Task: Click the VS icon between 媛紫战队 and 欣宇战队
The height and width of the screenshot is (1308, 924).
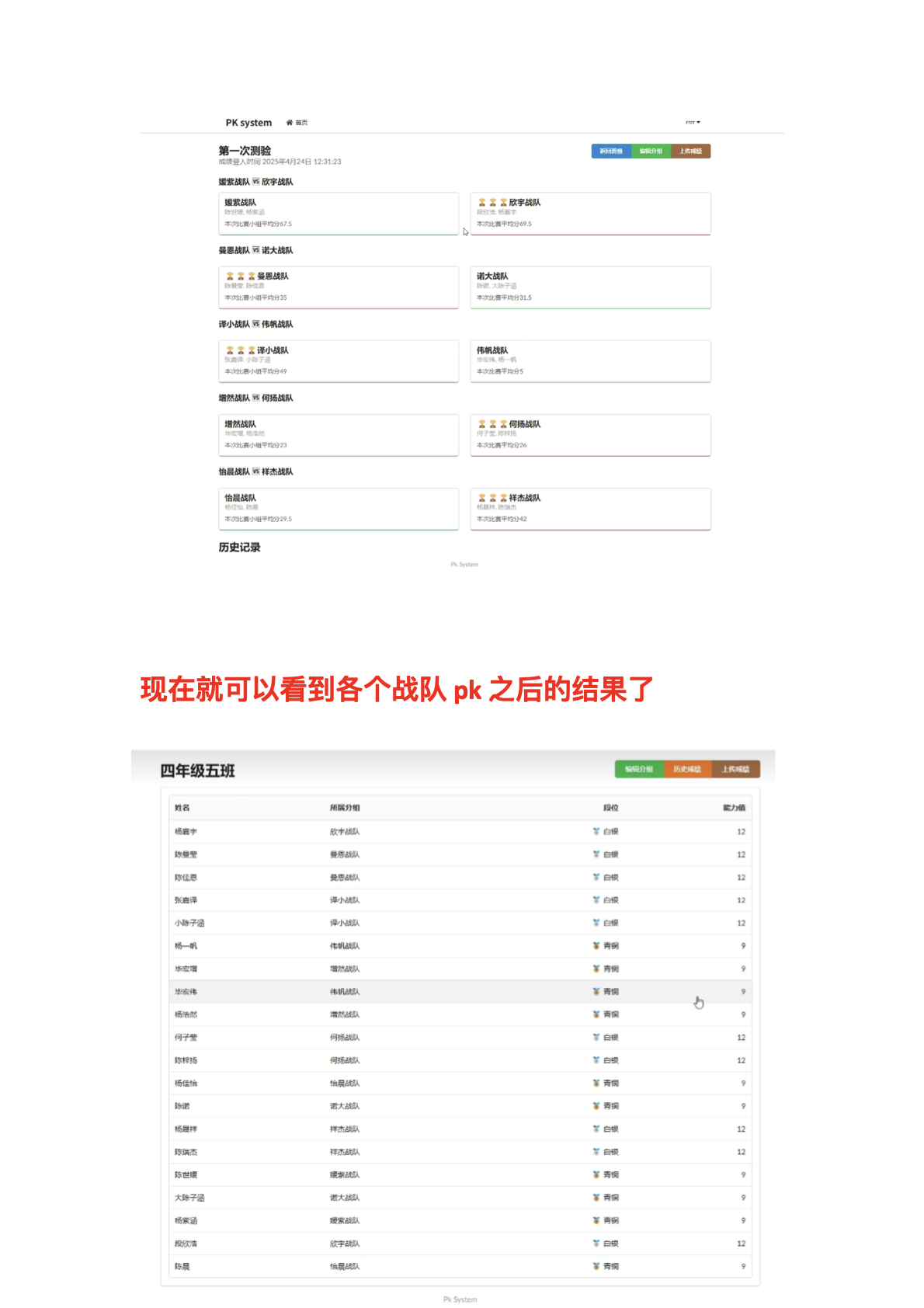Action: [255, 183]
